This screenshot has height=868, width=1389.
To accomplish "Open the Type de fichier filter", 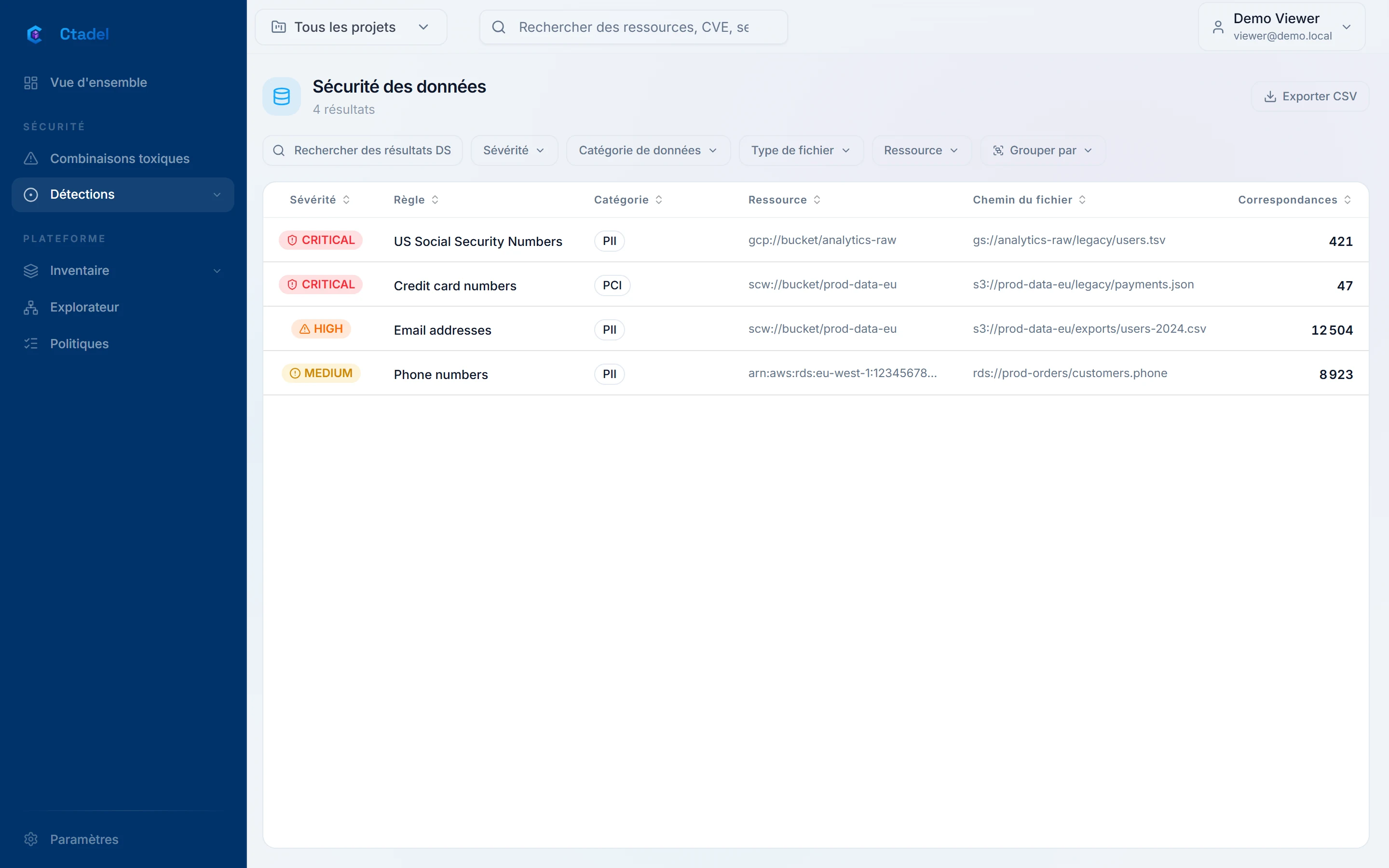I will click(x=801, y=150).
